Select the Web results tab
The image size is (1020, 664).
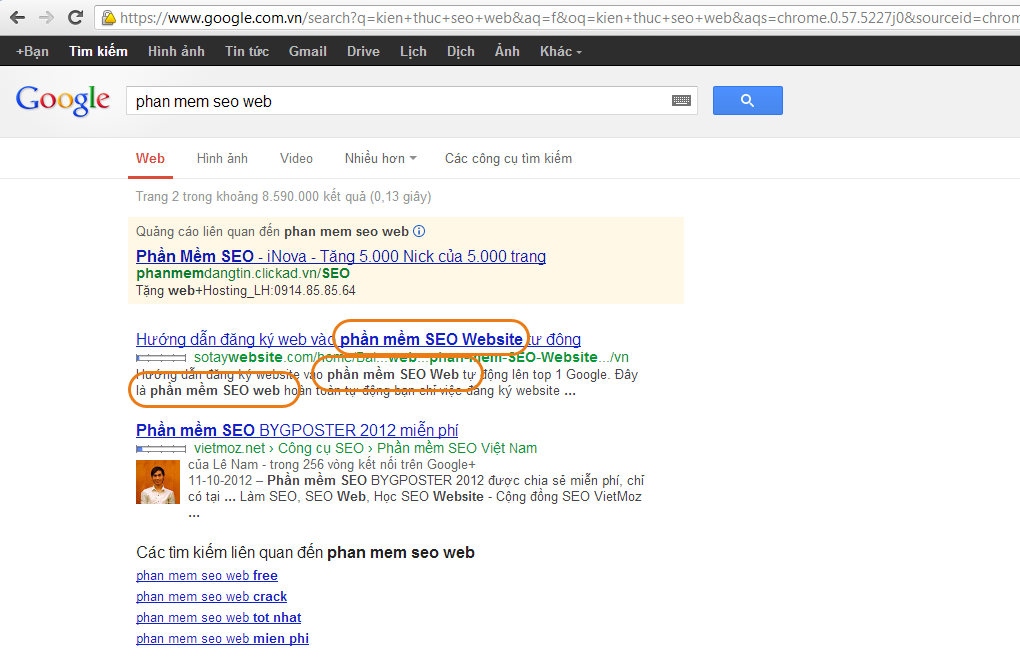coord(150,159)
